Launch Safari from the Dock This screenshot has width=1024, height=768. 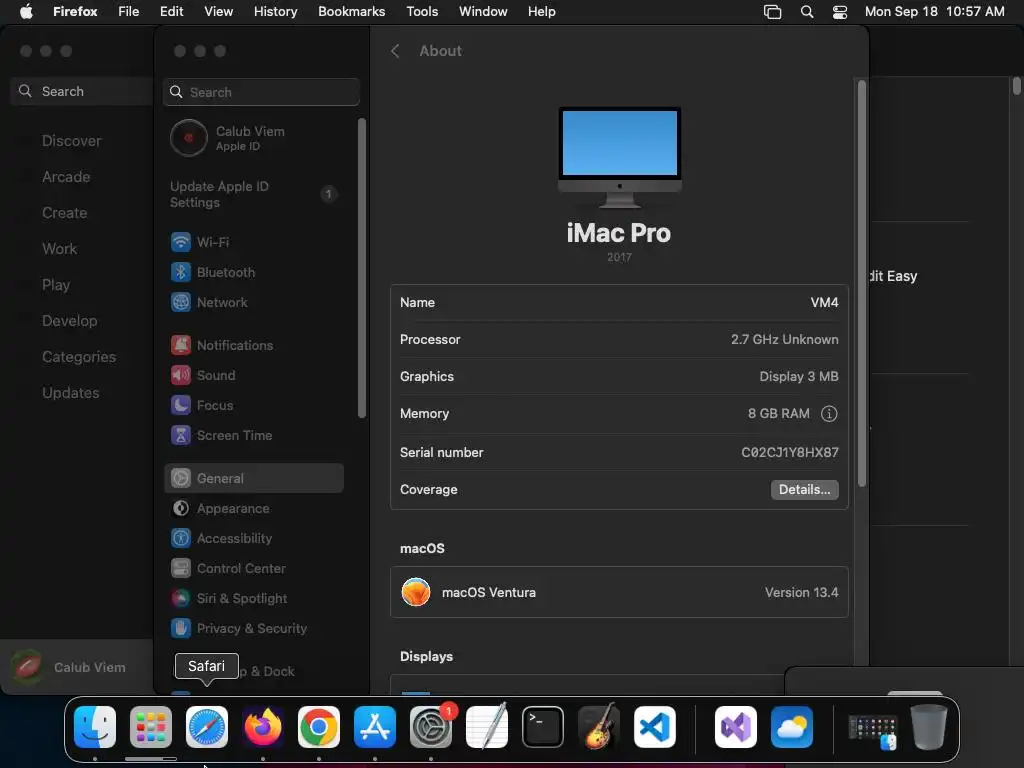point(207,727)
